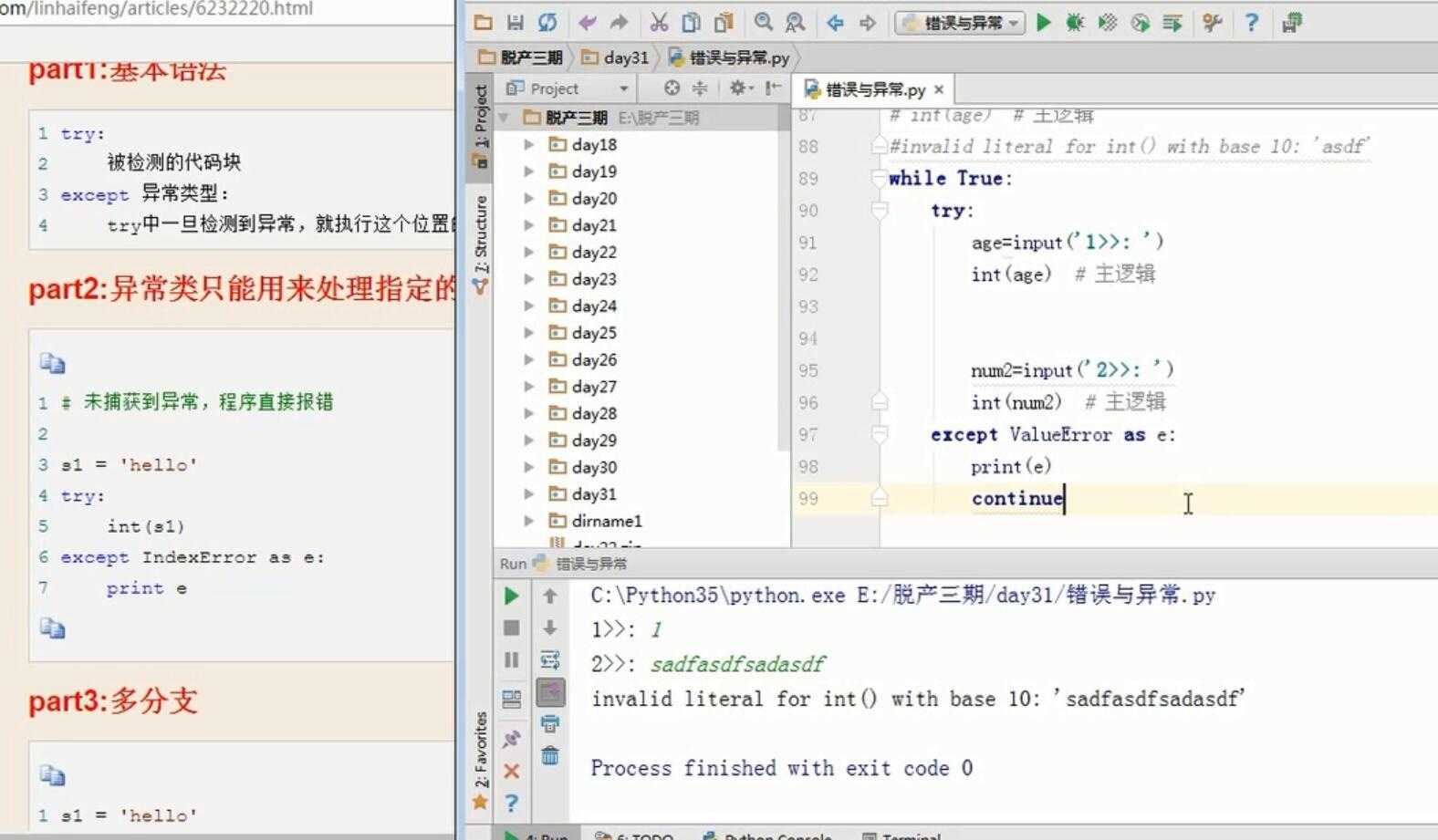This screenshot has width=1438, height=840.
Task: Expand the day31 folder
Action: coord(529,493)
